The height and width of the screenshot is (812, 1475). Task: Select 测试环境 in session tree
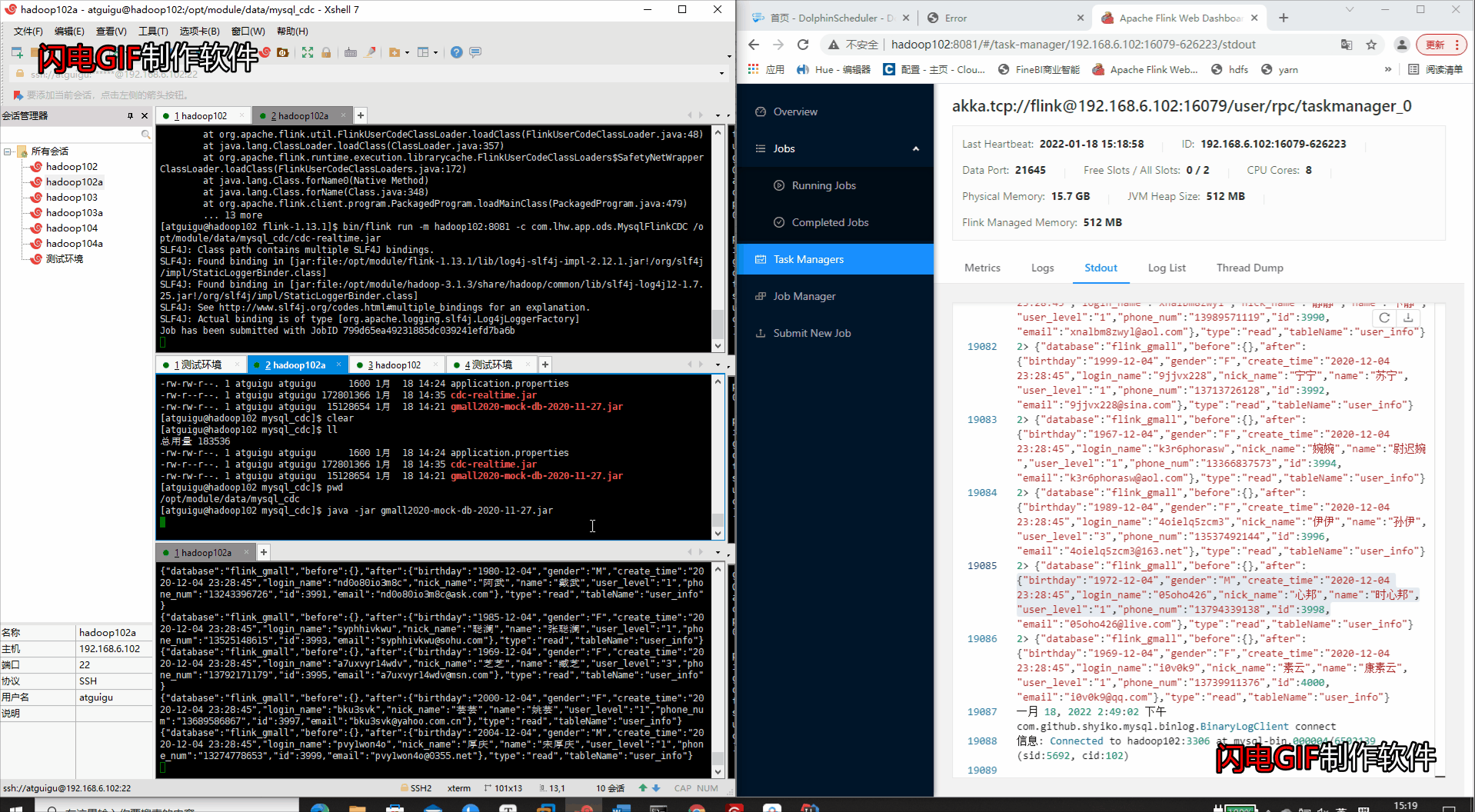(x=65, y=259)
